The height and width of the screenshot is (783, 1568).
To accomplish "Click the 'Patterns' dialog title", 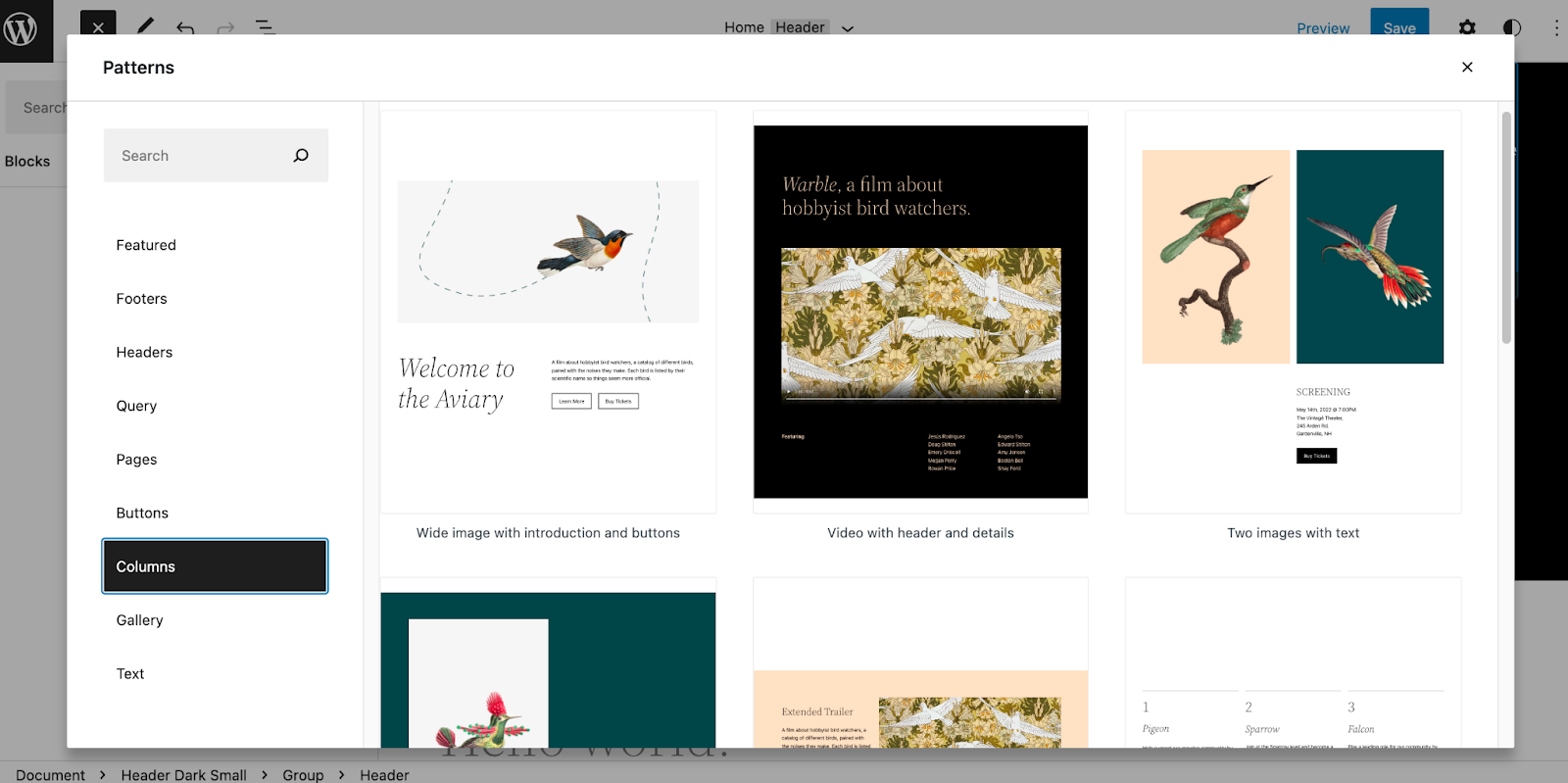I will pos(138,68).
